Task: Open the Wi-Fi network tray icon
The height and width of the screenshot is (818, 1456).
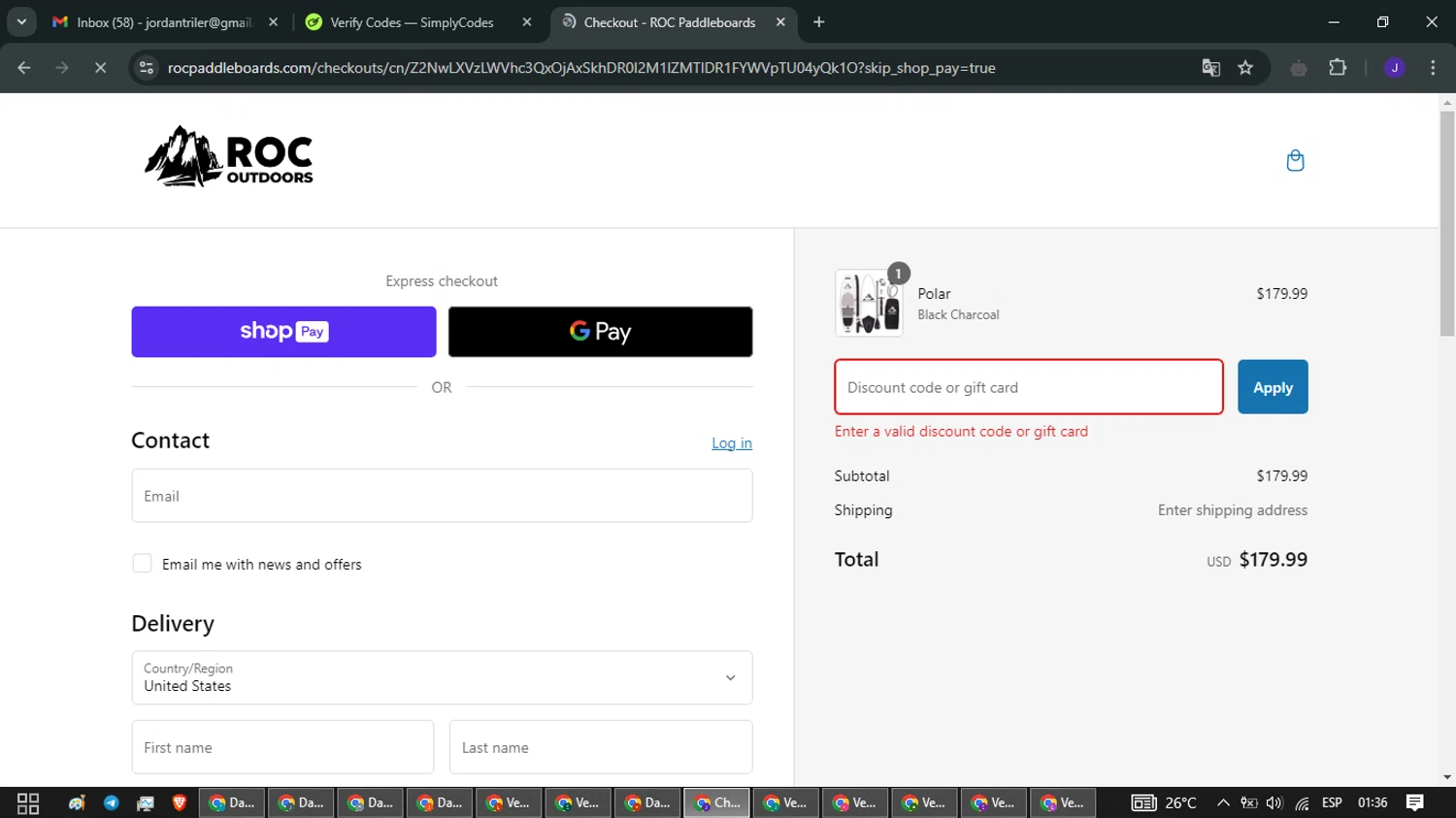Action: [1302, 803]
